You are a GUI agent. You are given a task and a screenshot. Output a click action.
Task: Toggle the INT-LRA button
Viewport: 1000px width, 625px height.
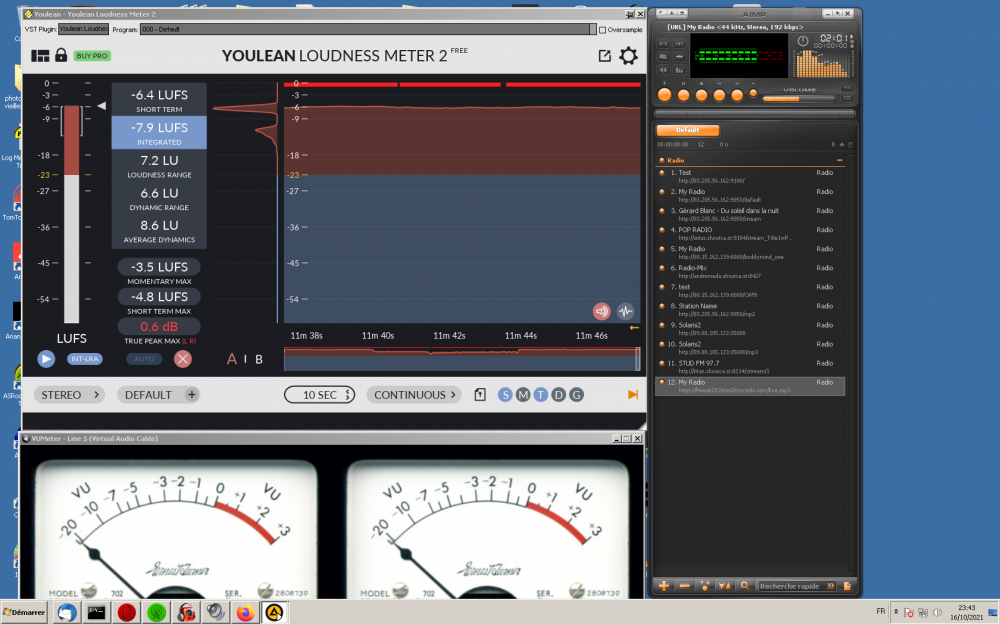tap(84, 359)
